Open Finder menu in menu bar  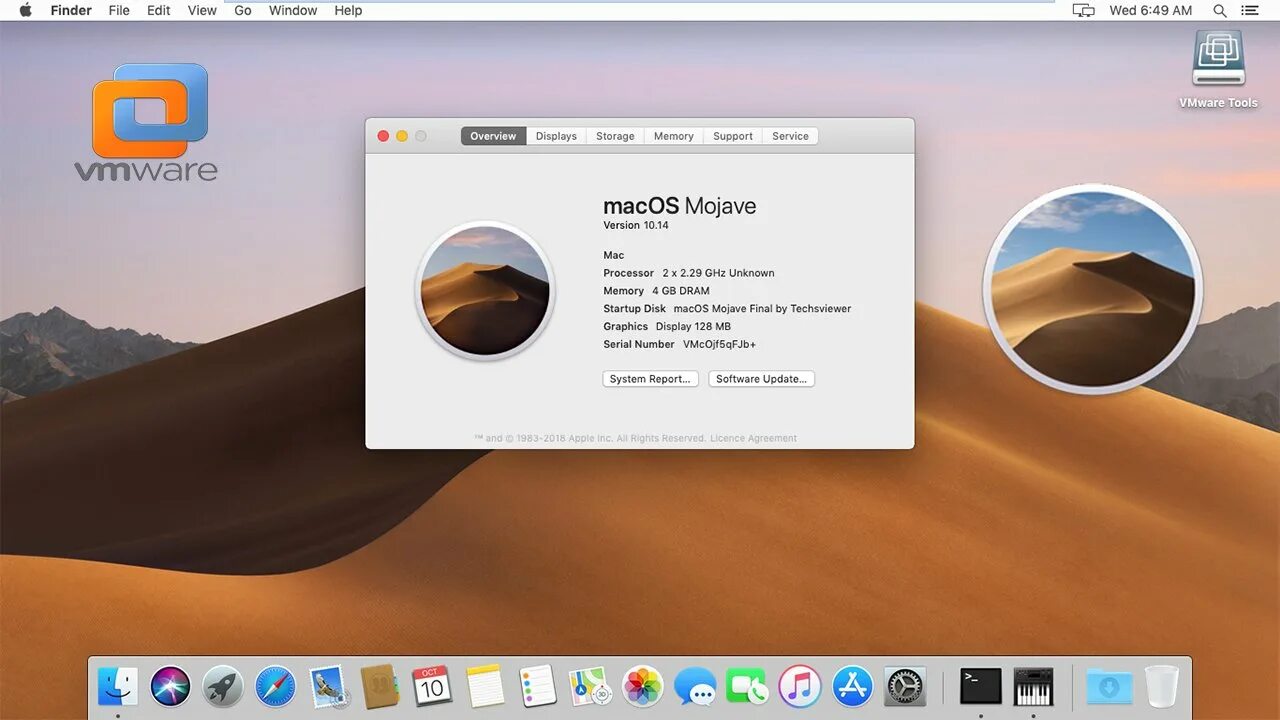(x=71, y=10)
